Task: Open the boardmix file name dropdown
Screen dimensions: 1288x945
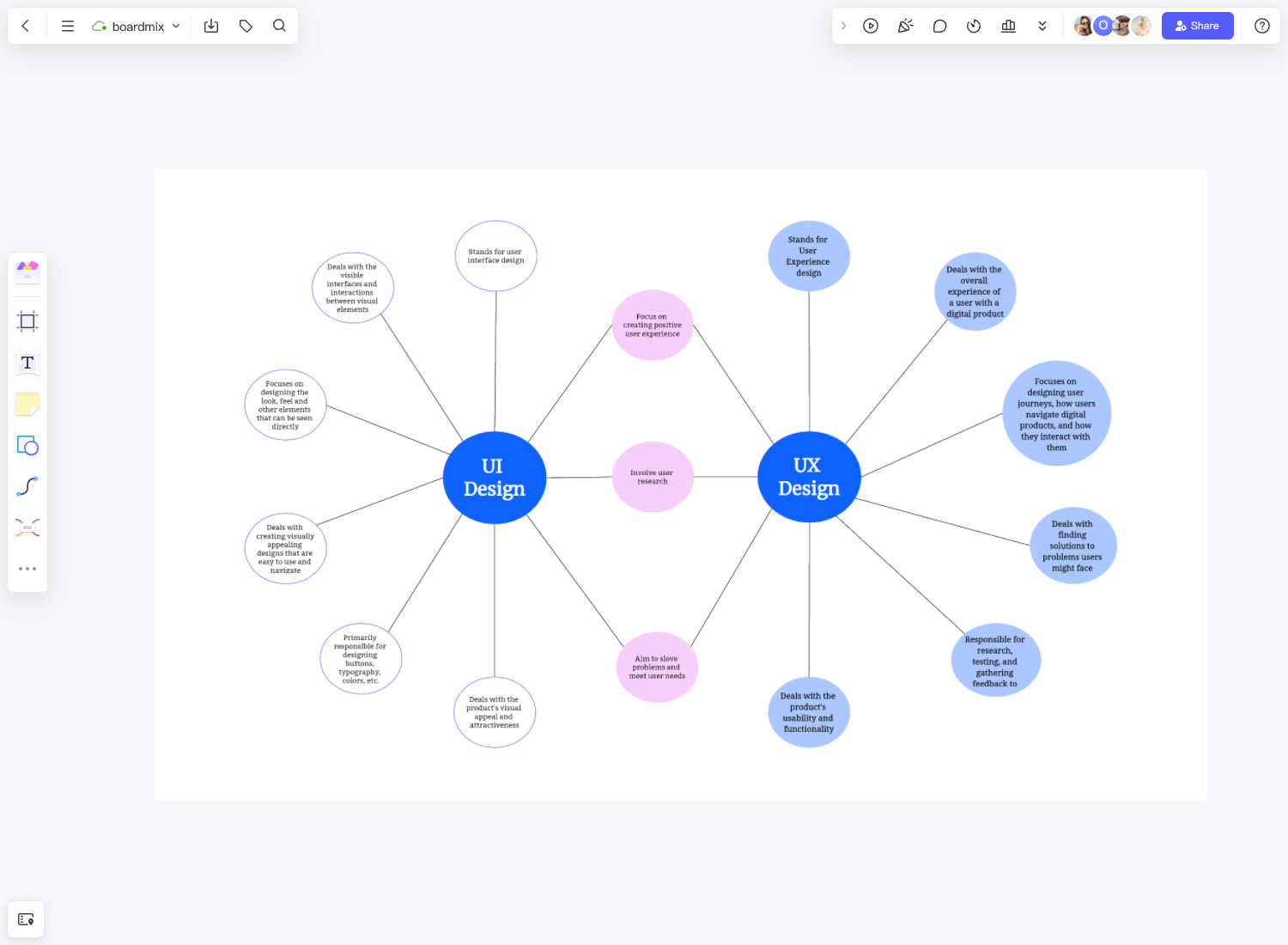Action: [x=136, y=26]
